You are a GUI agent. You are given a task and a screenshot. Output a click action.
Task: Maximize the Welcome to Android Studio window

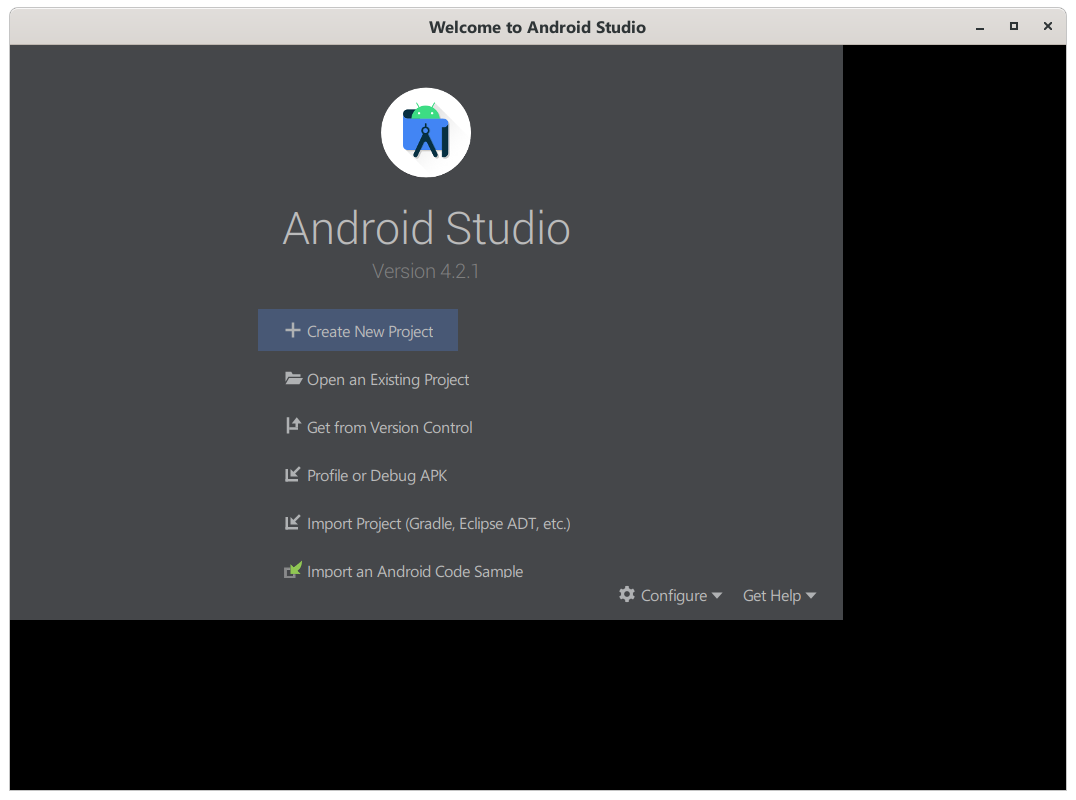[x=1013, y=26]
